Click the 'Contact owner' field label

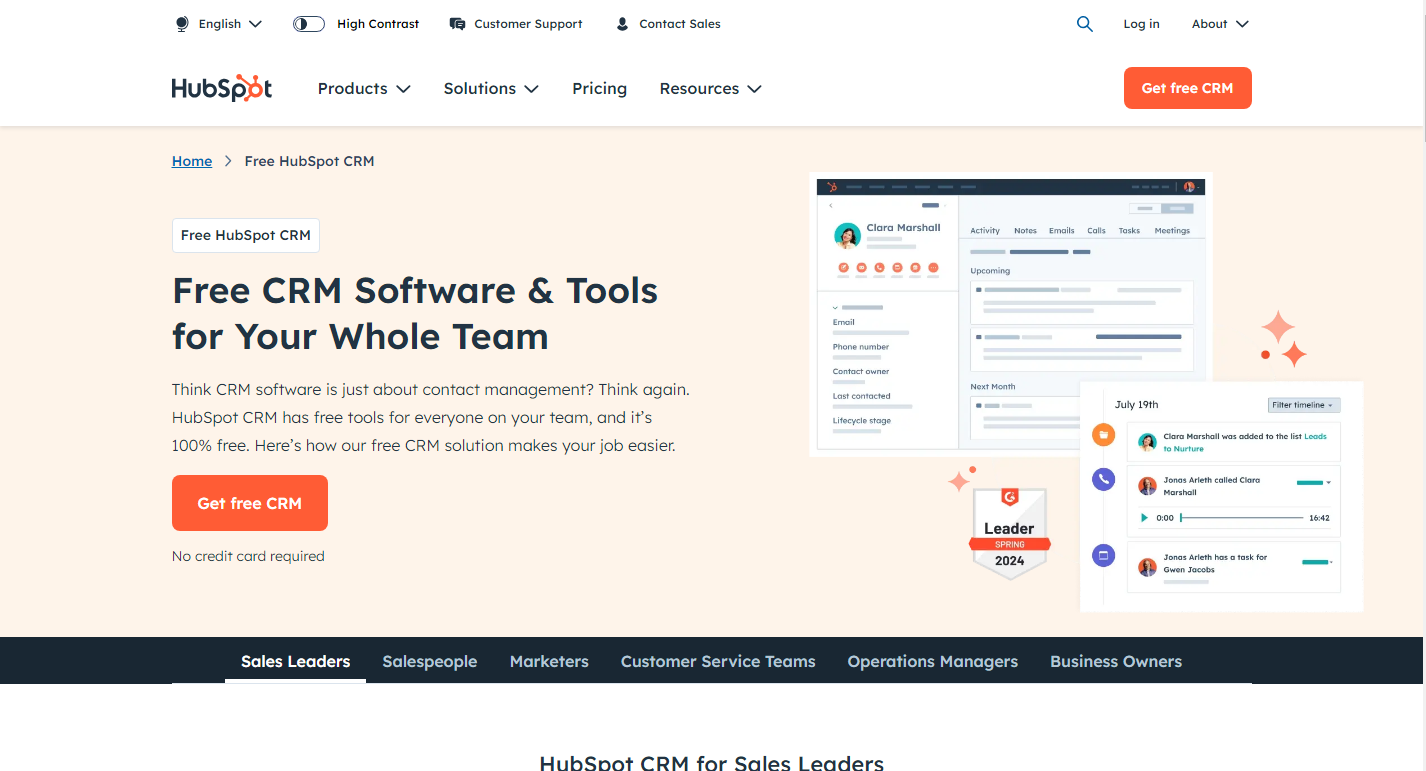[x=861, y=371]
